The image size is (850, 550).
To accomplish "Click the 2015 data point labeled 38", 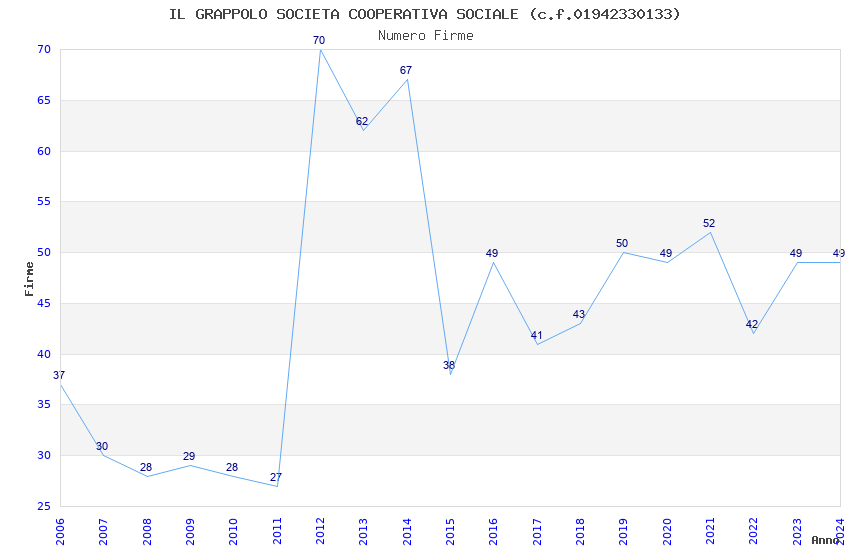I will (x=449, y=365).
